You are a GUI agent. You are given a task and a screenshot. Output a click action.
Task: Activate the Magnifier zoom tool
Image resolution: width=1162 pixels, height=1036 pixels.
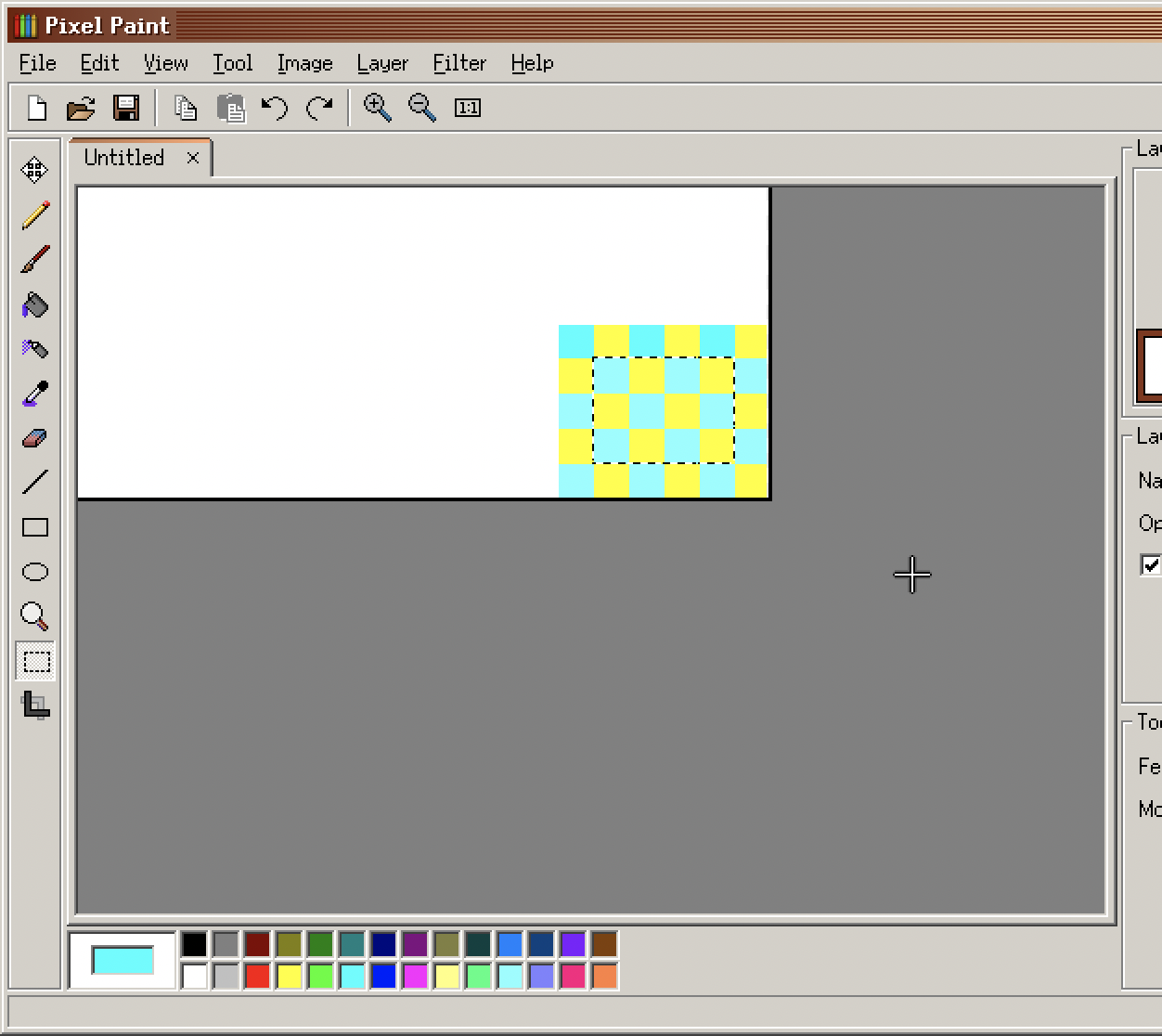click(x=34, y=616)
